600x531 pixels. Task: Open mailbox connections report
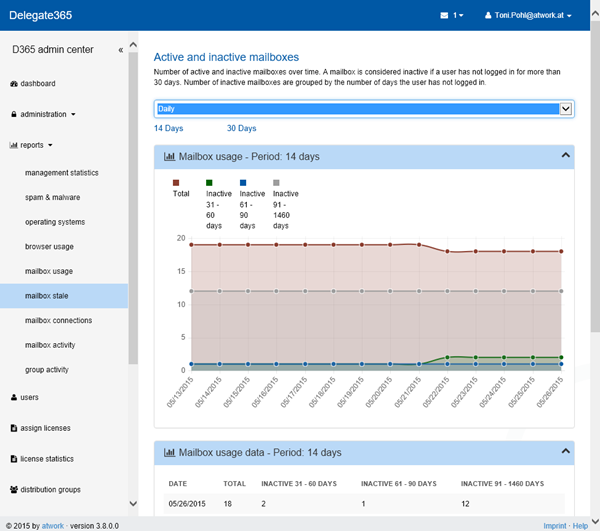(x=58, y=320)
